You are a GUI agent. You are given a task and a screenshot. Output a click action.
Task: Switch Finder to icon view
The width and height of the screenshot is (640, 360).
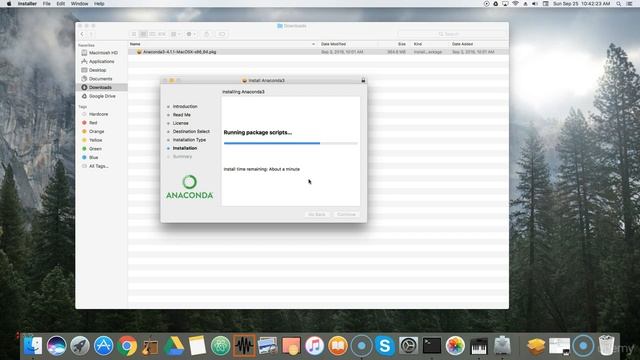pyautogui.click(x=134, y=34)
